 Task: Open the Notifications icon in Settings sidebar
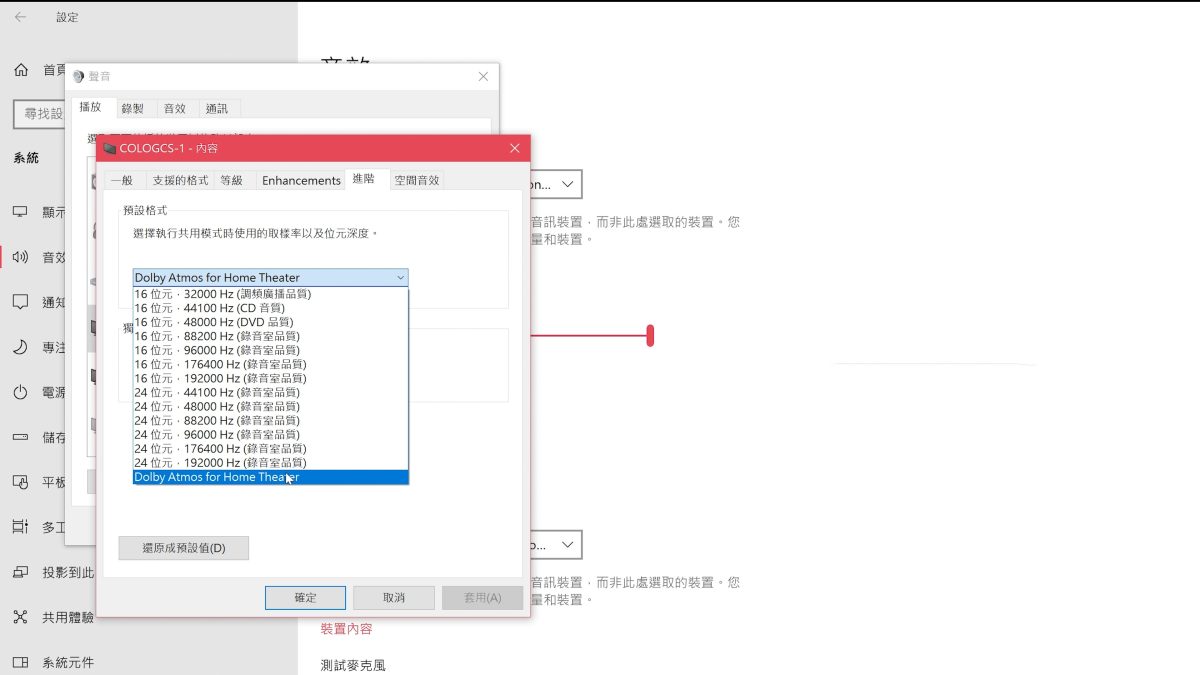(20, 302)
